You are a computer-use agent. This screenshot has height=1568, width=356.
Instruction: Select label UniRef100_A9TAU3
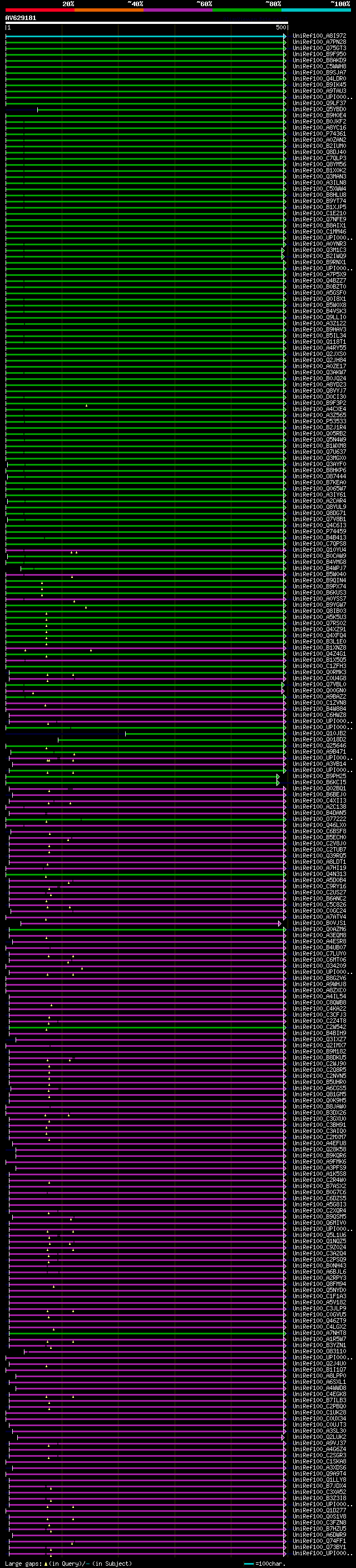[319, 91]
